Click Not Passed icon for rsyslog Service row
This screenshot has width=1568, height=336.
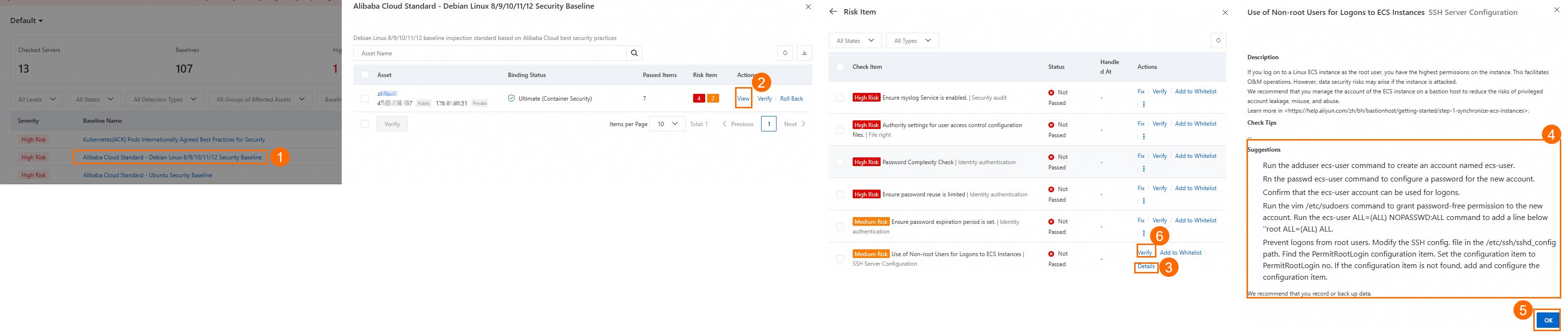1051,92
